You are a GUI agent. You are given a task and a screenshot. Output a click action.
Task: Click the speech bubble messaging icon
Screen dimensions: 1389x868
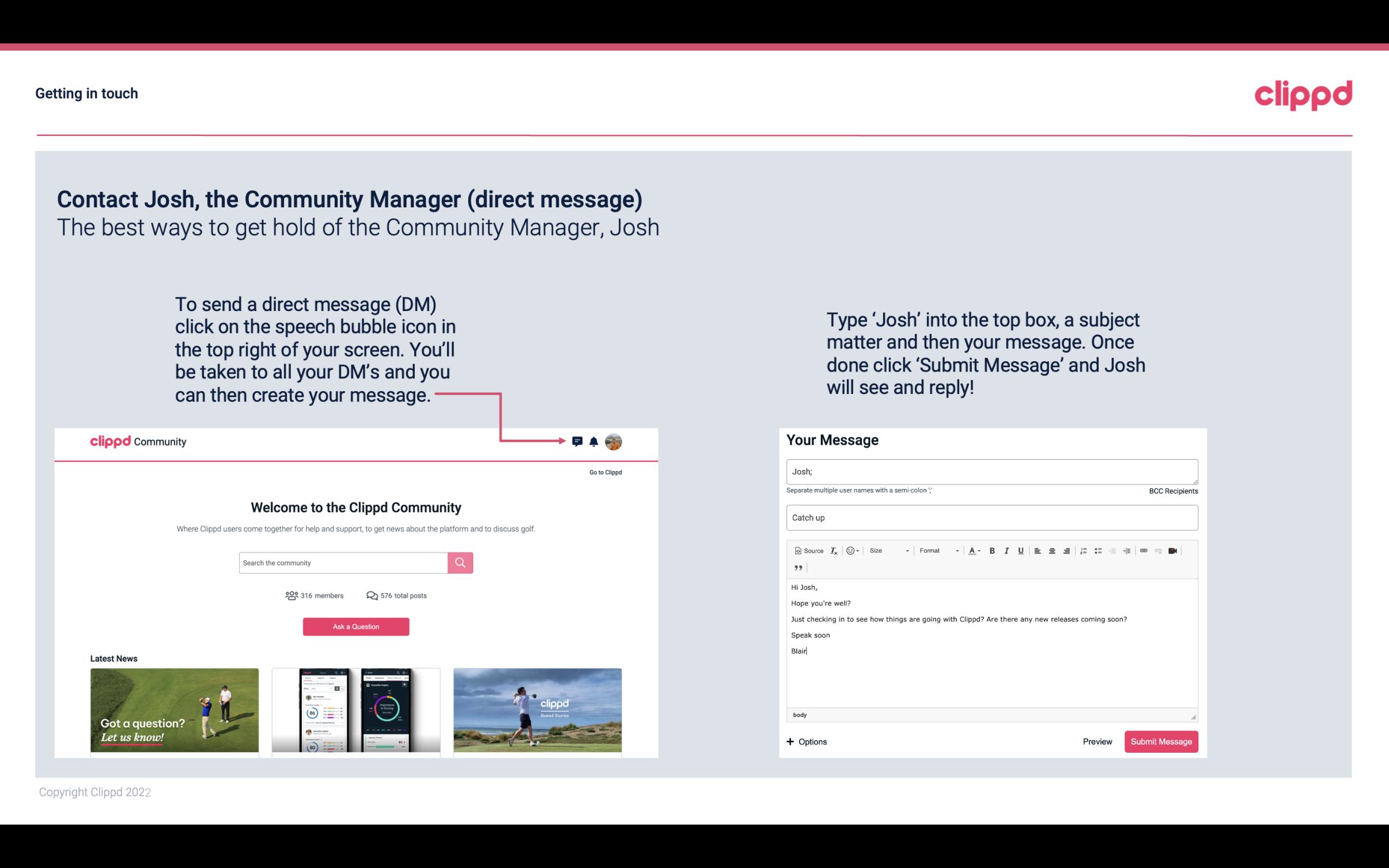click(577, 441)
